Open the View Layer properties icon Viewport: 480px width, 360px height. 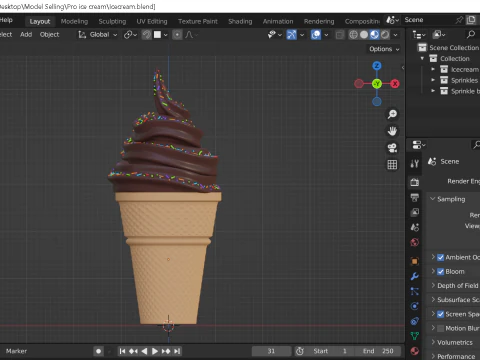[x=415, y=212]
